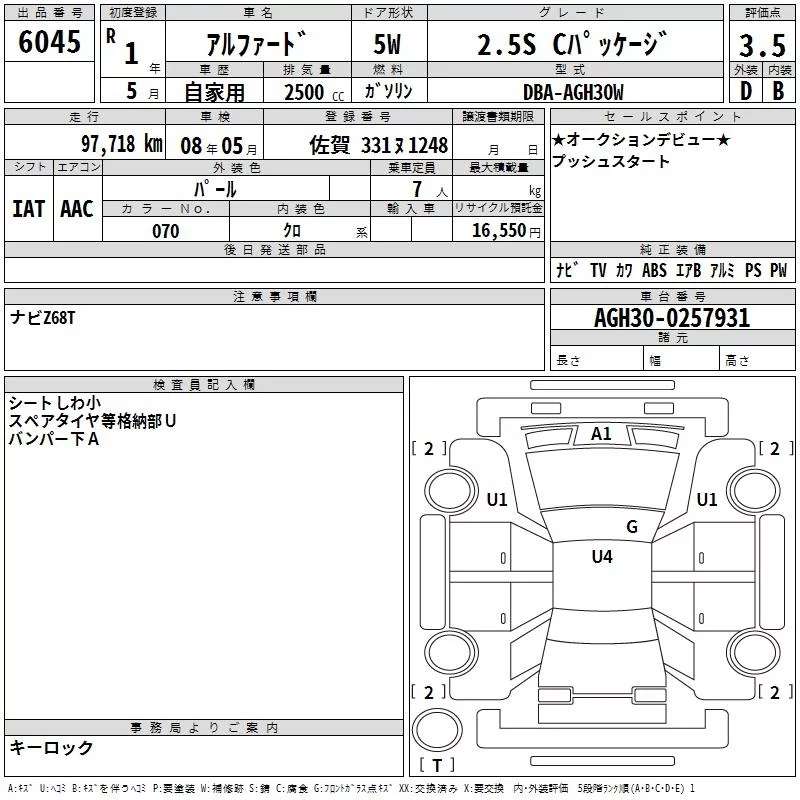Select model code DBA-AGH30W
The image size is (800, 800).
click(x=573, y=92)
